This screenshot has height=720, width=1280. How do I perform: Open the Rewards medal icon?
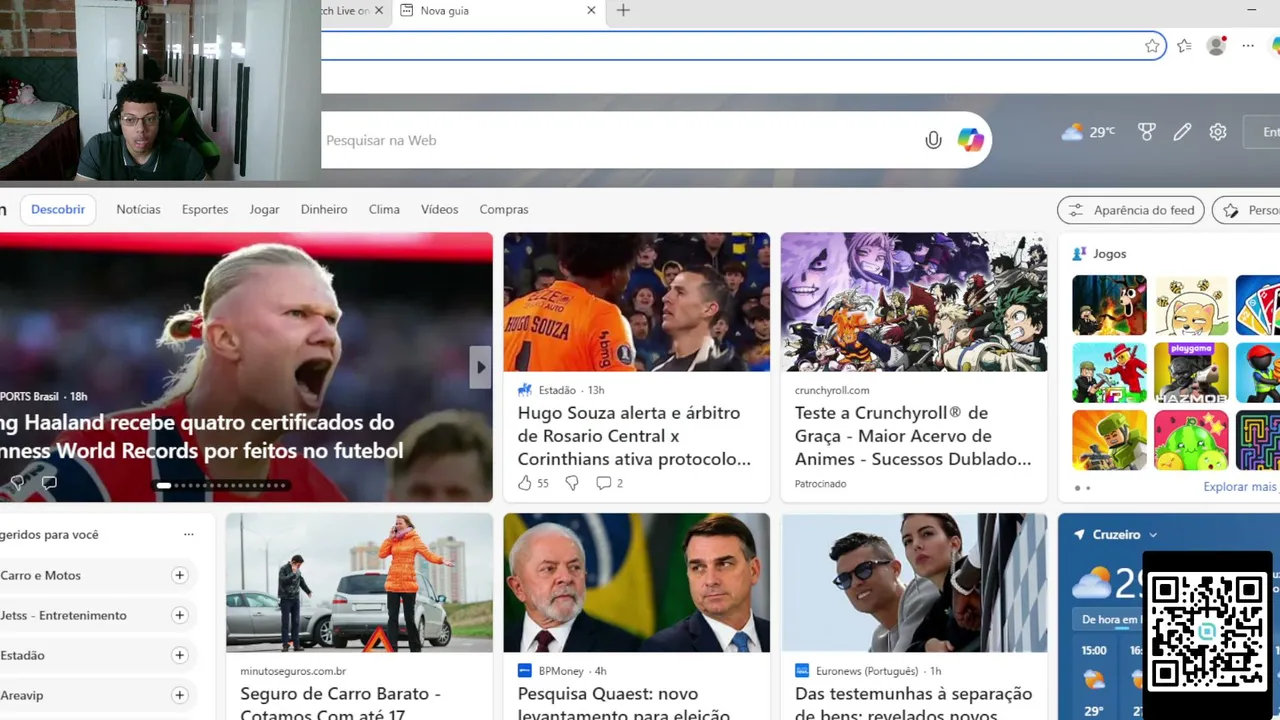pos(1147,132)
